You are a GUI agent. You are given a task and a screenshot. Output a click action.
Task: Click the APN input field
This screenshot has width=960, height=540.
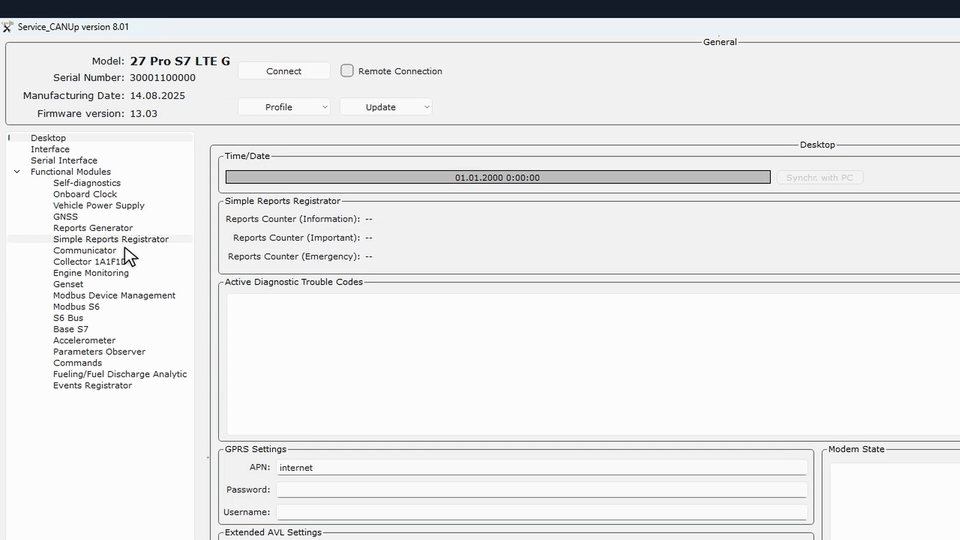(x=541, y=468)
